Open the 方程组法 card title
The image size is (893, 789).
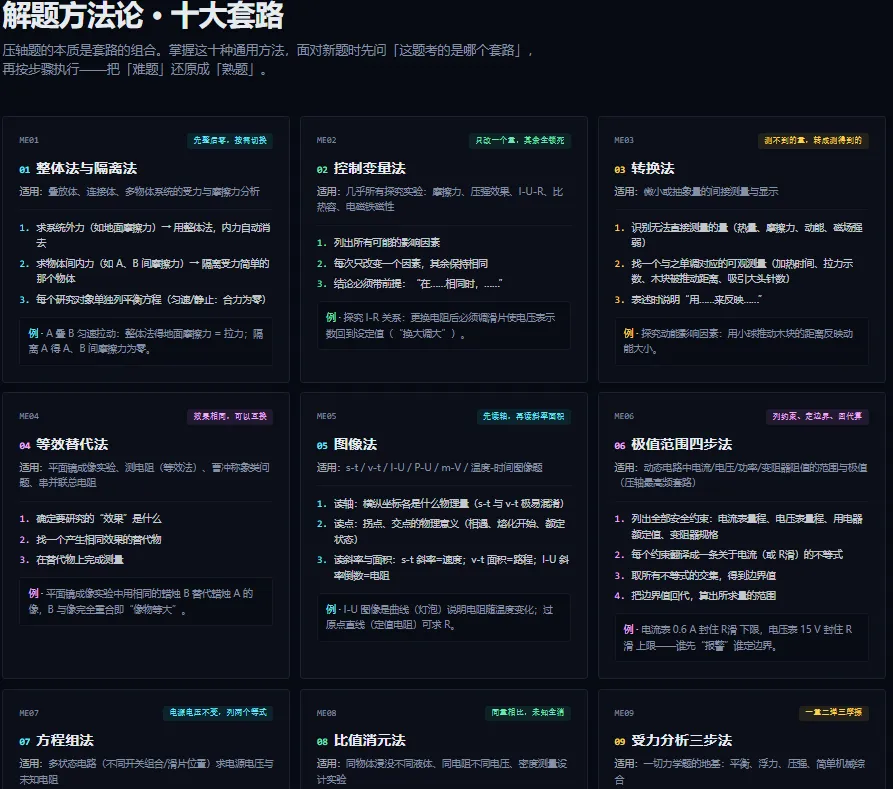(x=65, y=741)
